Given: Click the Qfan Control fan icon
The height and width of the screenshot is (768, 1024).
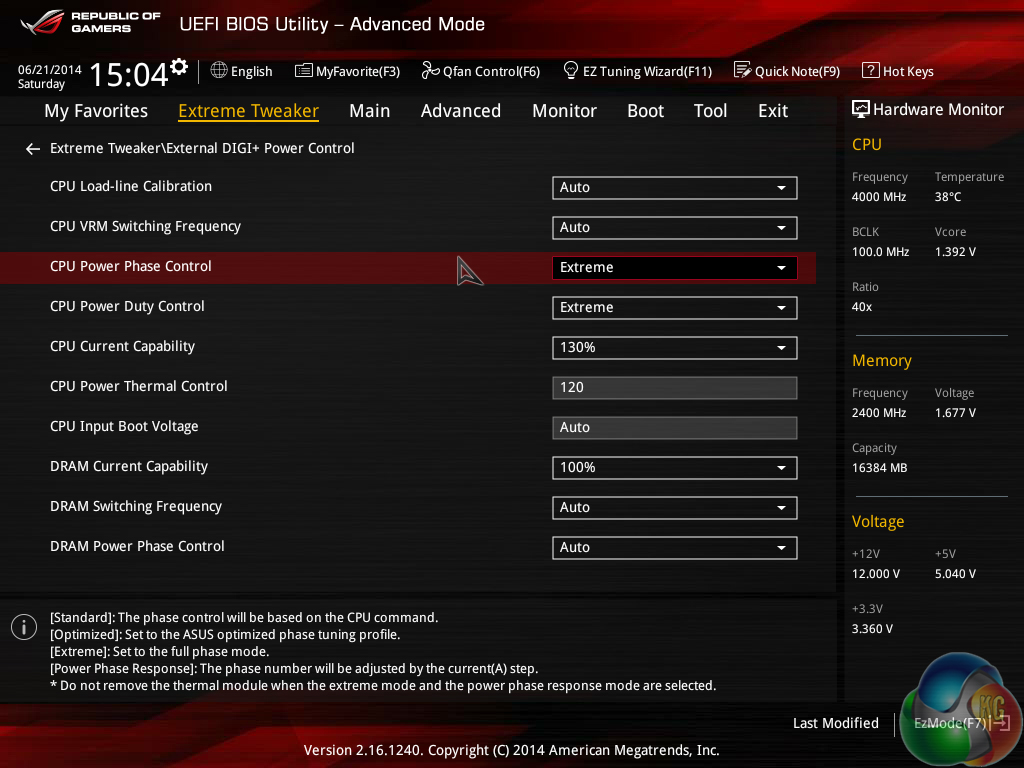Looking at the screenshot, I should 430,70.
